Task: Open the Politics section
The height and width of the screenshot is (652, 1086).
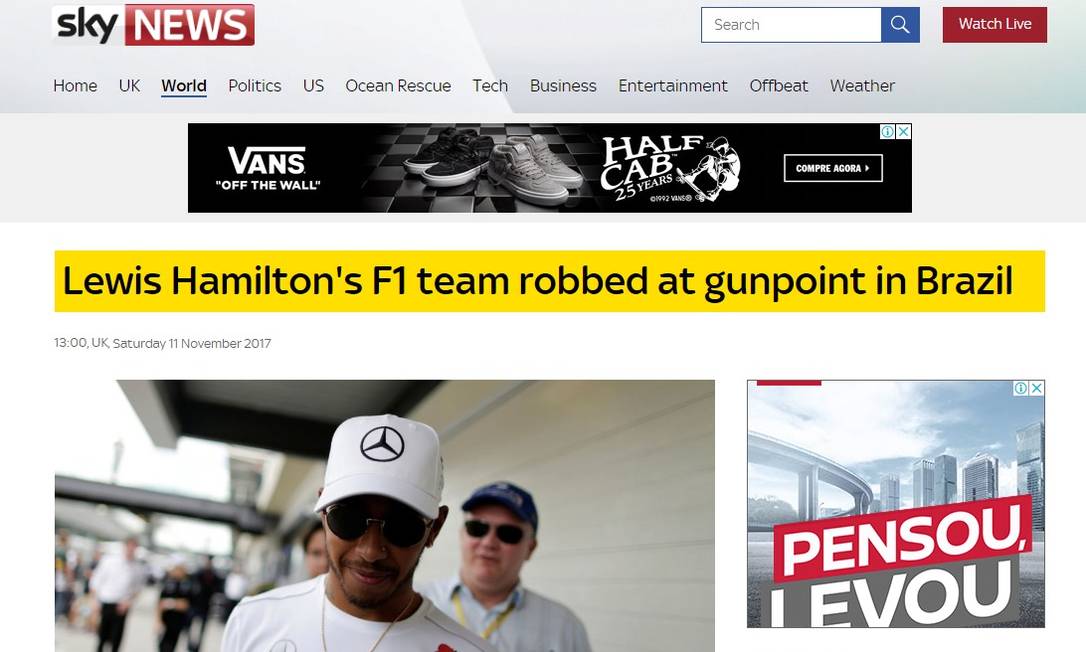Action: (255, 86)
